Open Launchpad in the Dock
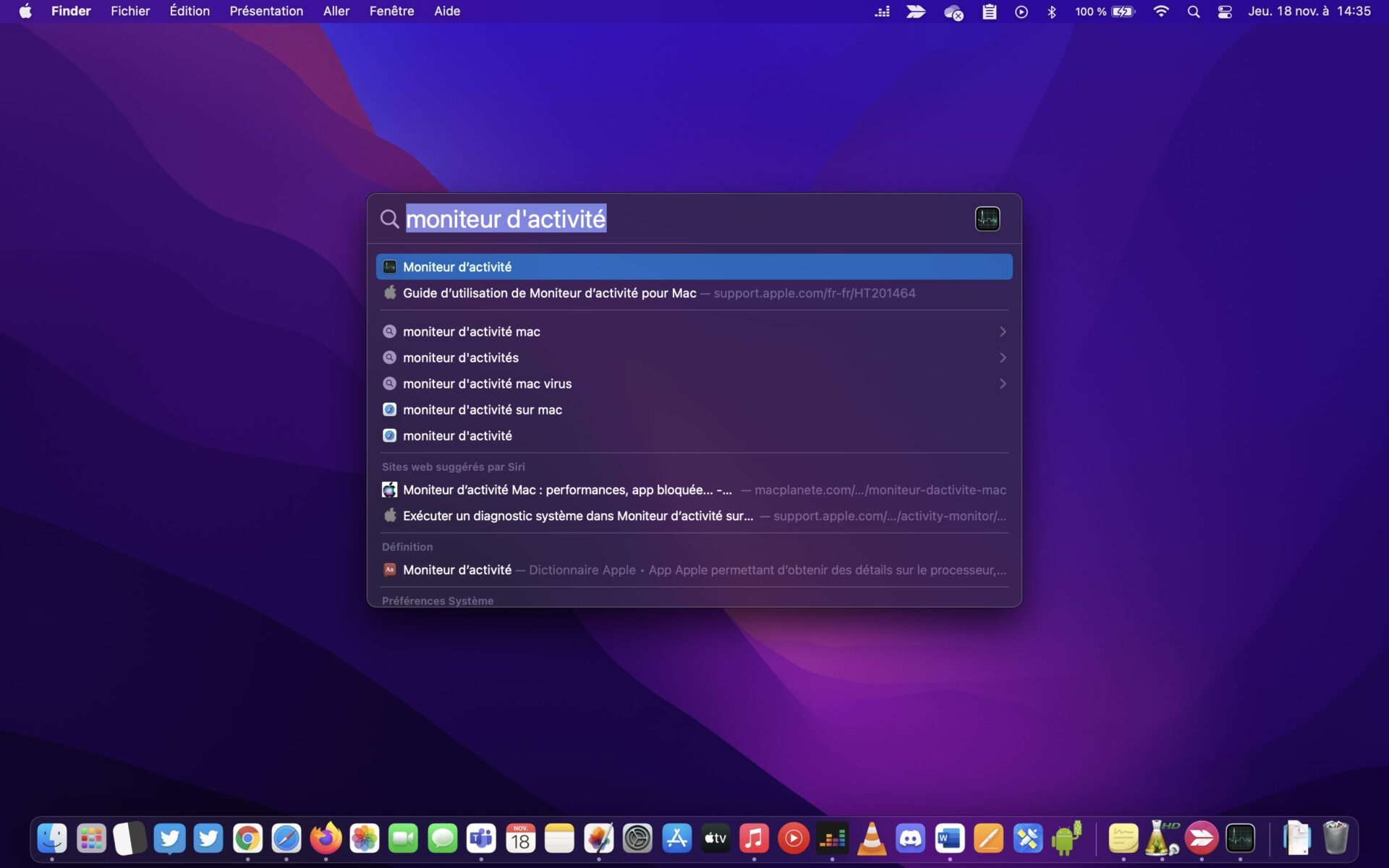The height and width of the screenshot is (868, 1389). pos(91,838)
